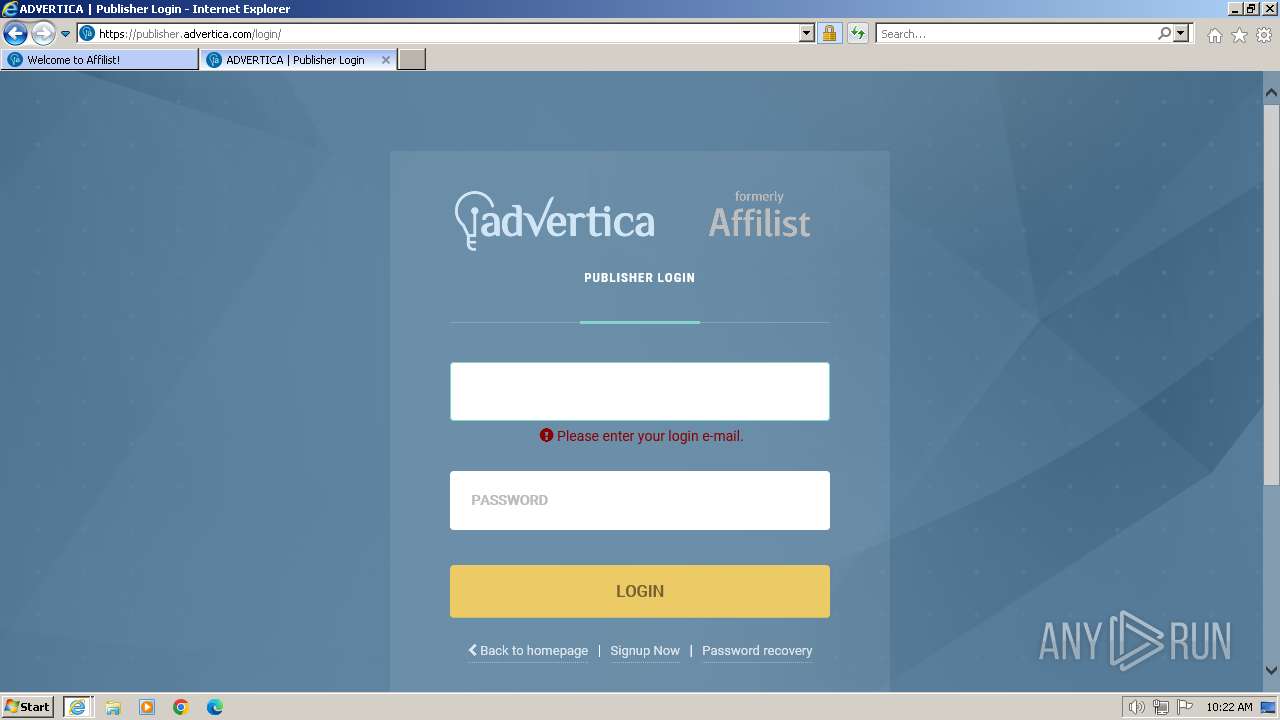Click the PUBLISHER LOGIN heading
The height and width of the screenshot is (720, 1280).
[640, 278]
